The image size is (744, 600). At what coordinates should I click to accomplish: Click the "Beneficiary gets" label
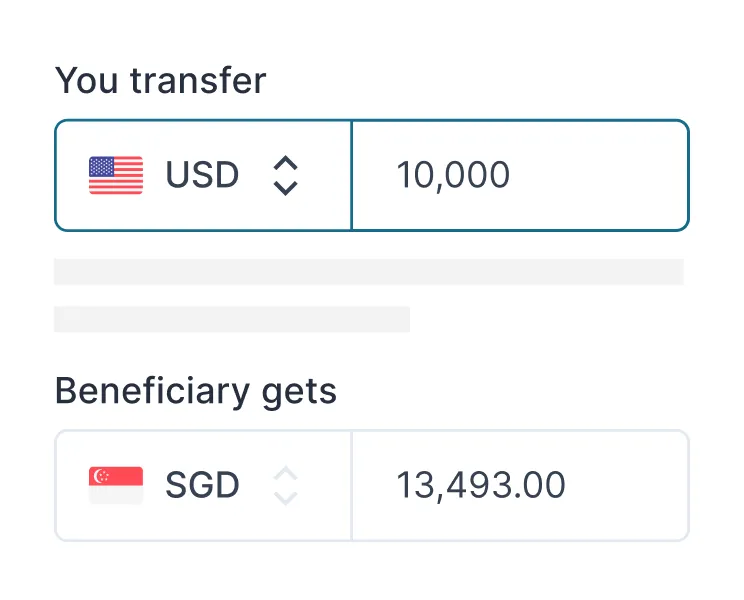195,391
